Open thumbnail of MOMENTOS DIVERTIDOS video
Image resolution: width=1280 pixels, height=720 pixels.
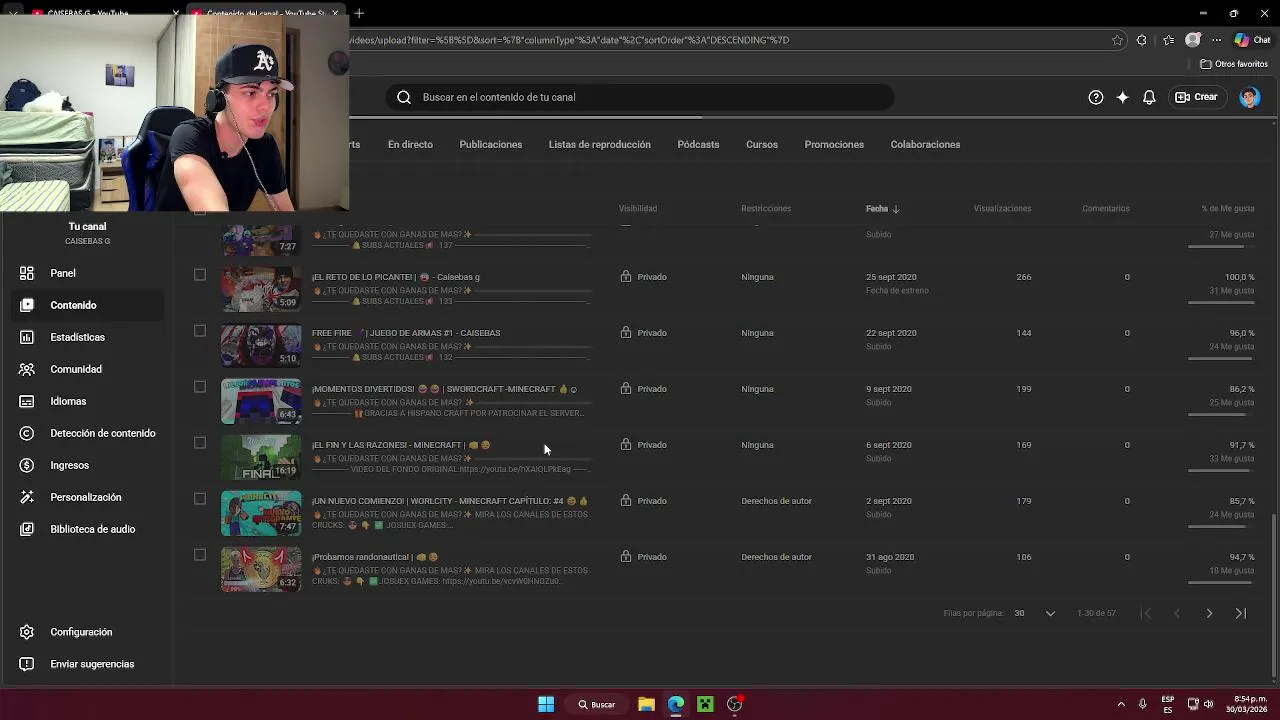[261, 401]
